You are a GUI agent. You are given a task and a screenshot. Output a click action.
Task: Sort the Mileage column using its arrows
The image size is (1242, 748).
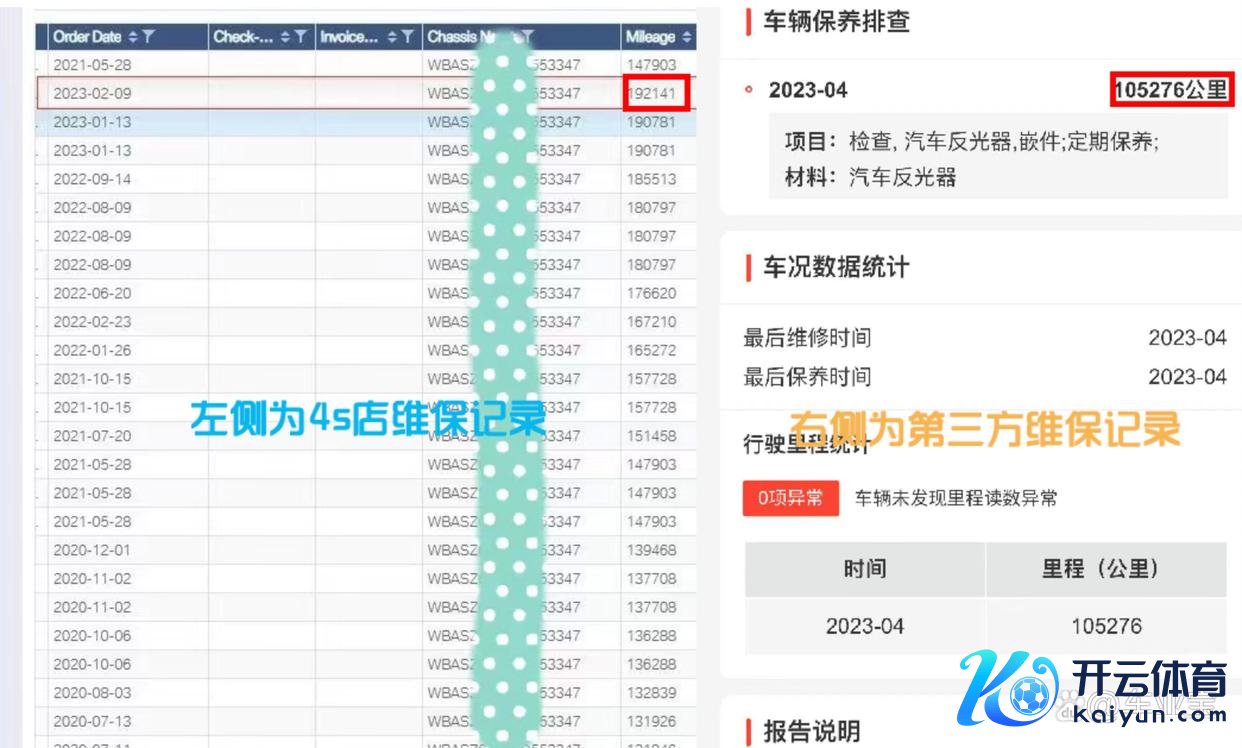686,37
